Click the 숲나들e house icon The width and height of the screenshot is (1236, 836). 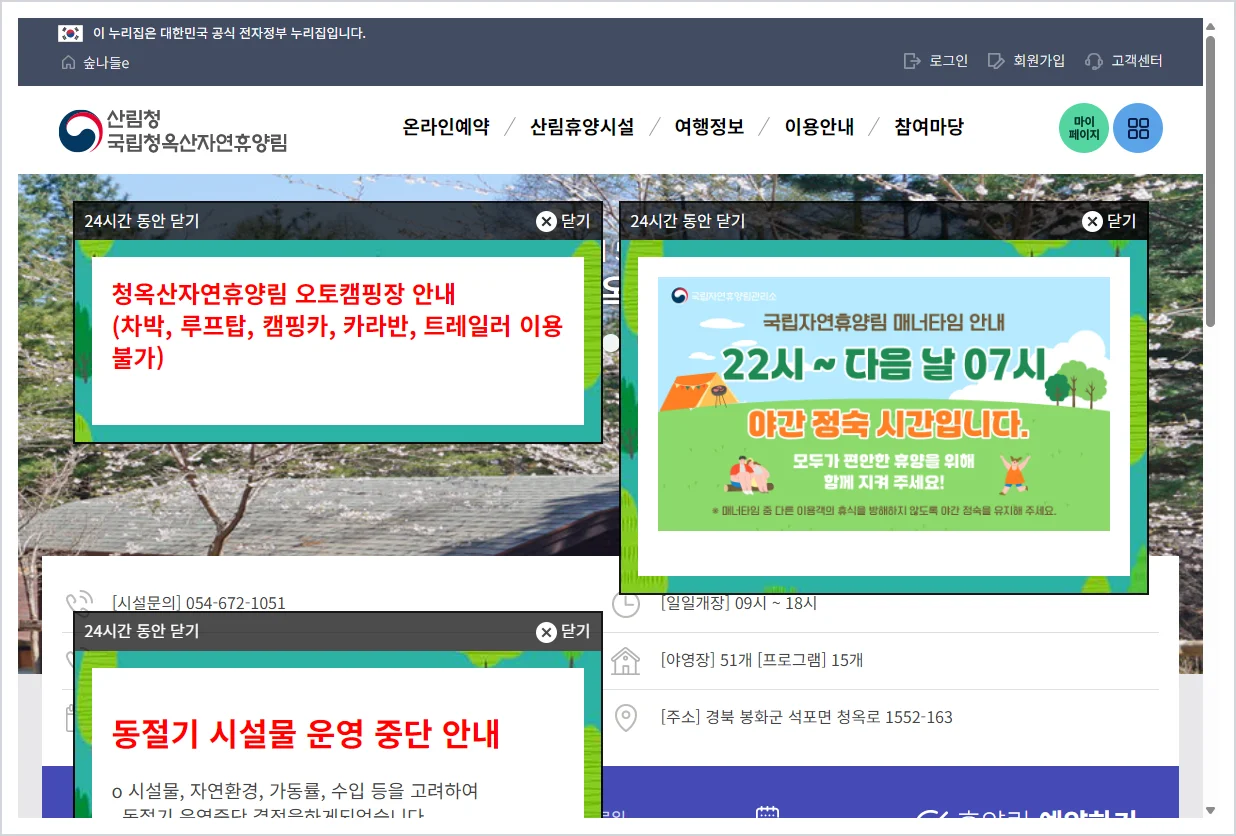[68, 63]
